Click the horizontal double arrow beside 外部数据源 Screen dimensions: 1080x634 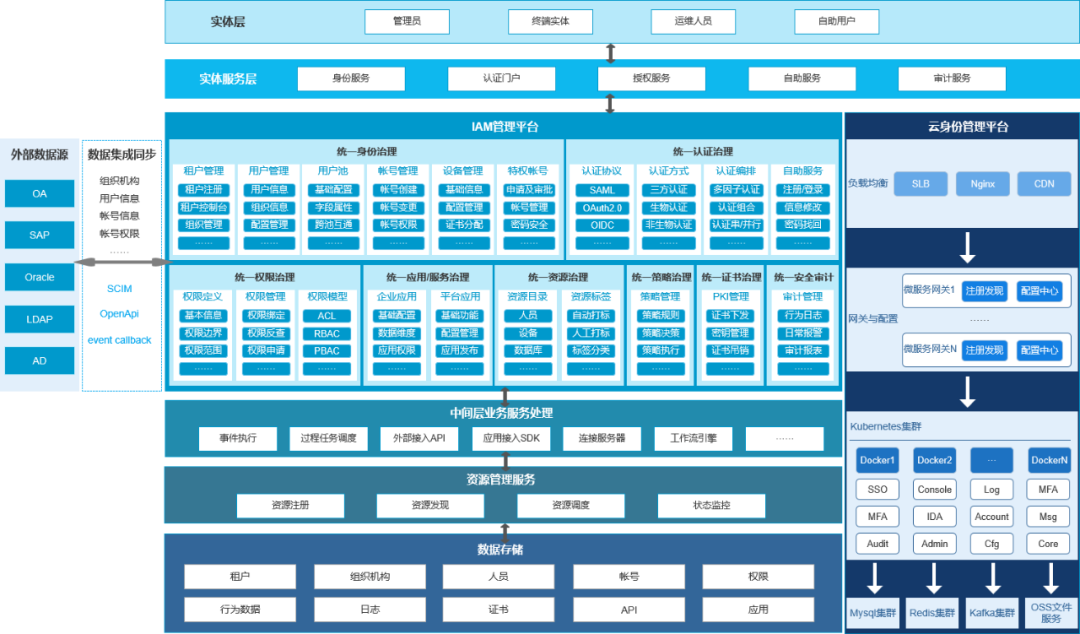[x=124, y=262]
